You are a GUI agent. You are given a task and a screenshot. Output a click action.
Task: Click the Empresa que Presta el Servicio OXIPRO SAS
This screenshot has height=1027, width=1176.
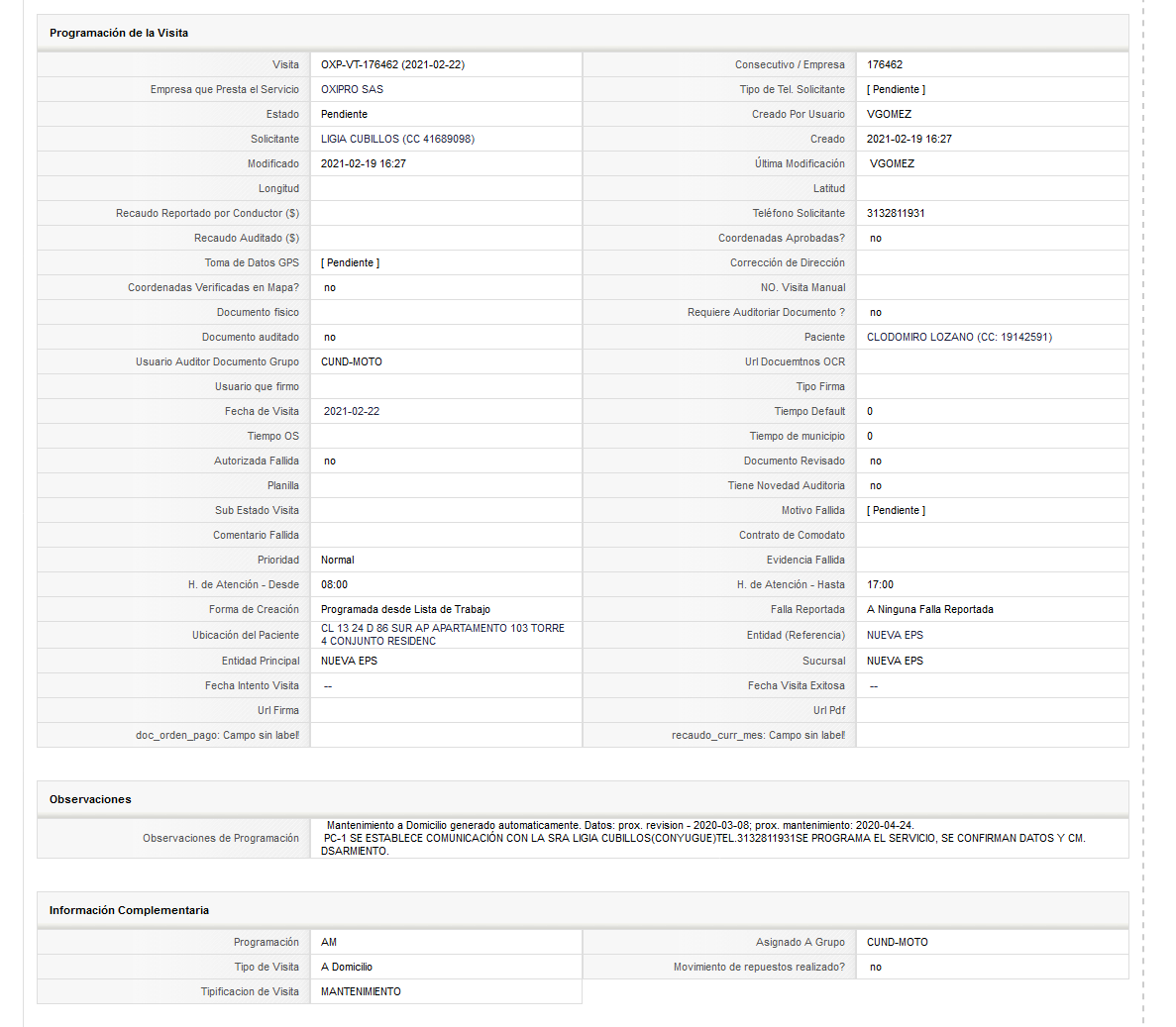coord(352,89)
